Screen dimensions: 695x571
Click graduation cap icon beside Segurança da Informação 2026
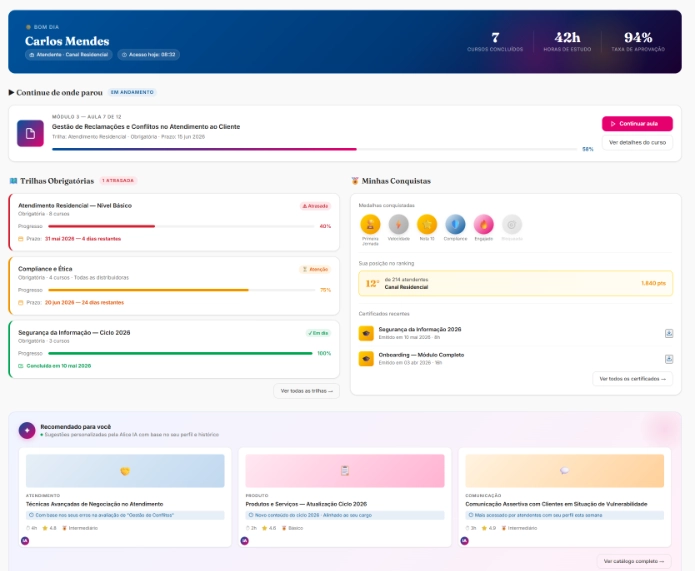click(366, 333)
